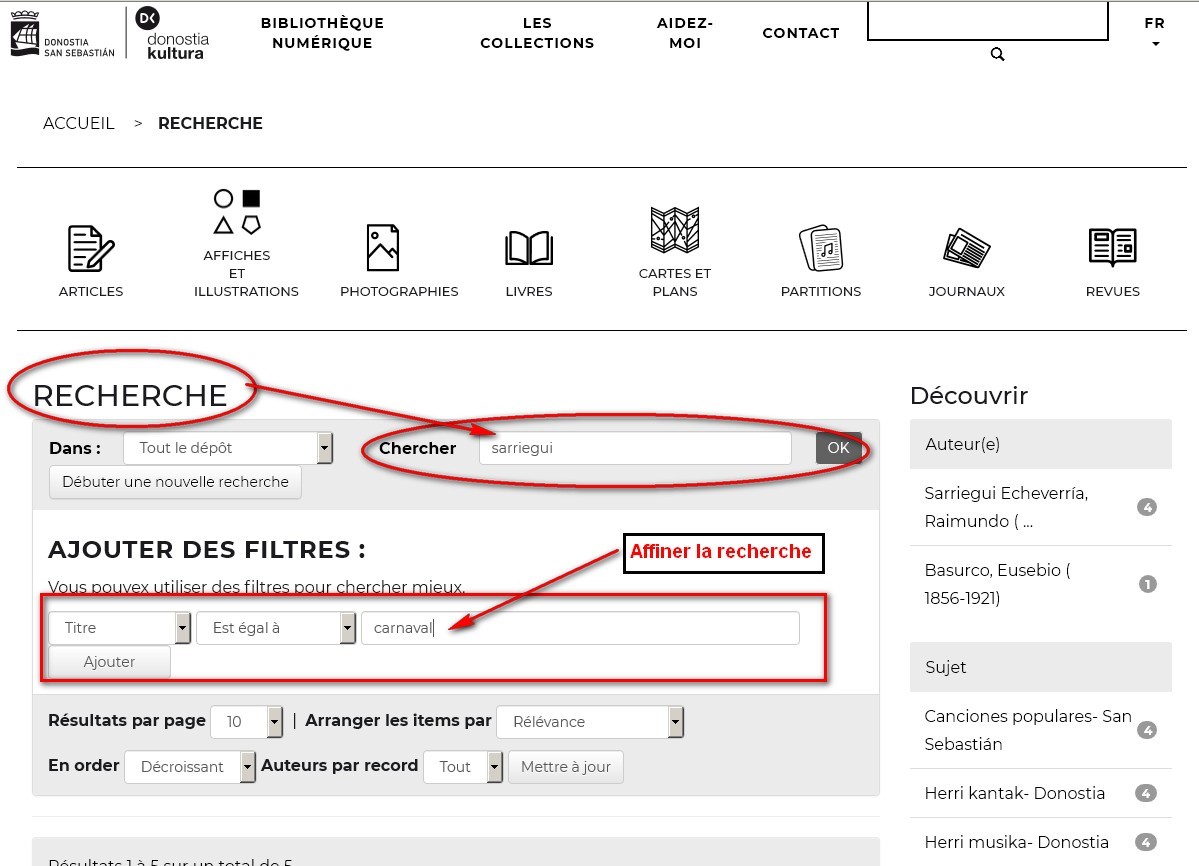Open the Revues magazine icon

1112,247
